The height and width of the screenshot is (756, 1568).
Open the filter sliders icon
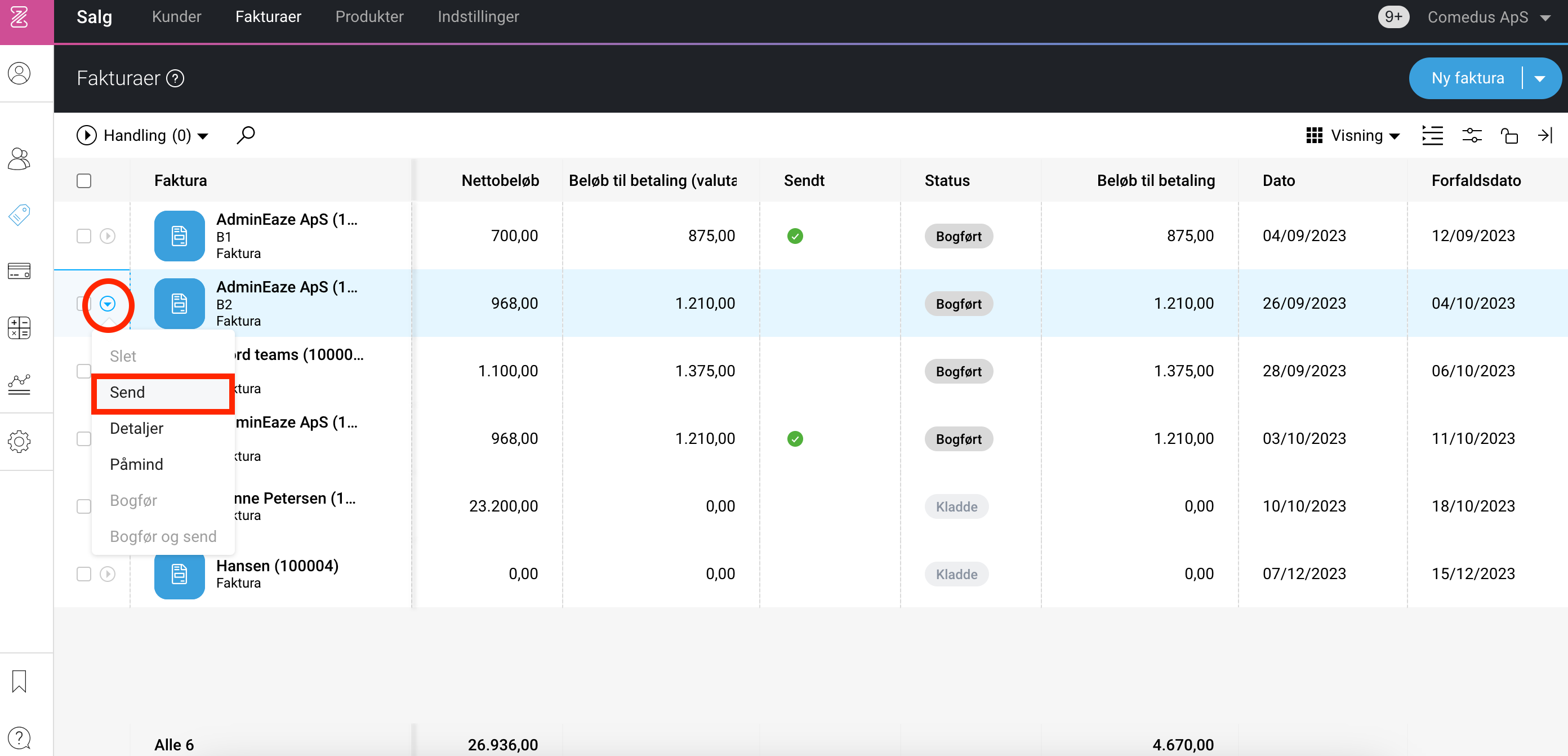1472,135
